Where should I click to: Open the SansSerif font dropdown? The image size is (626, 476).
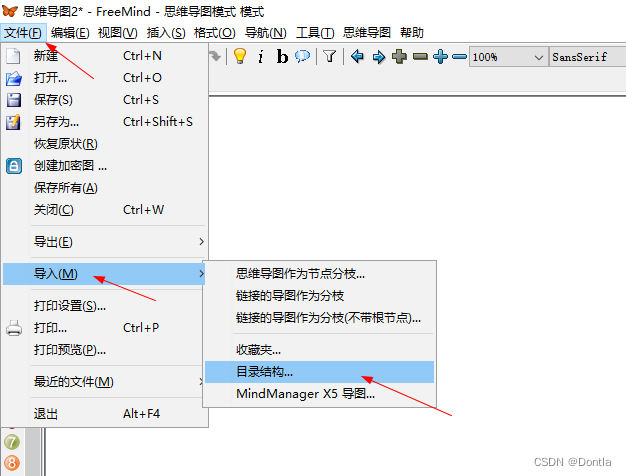coord(587,57)
